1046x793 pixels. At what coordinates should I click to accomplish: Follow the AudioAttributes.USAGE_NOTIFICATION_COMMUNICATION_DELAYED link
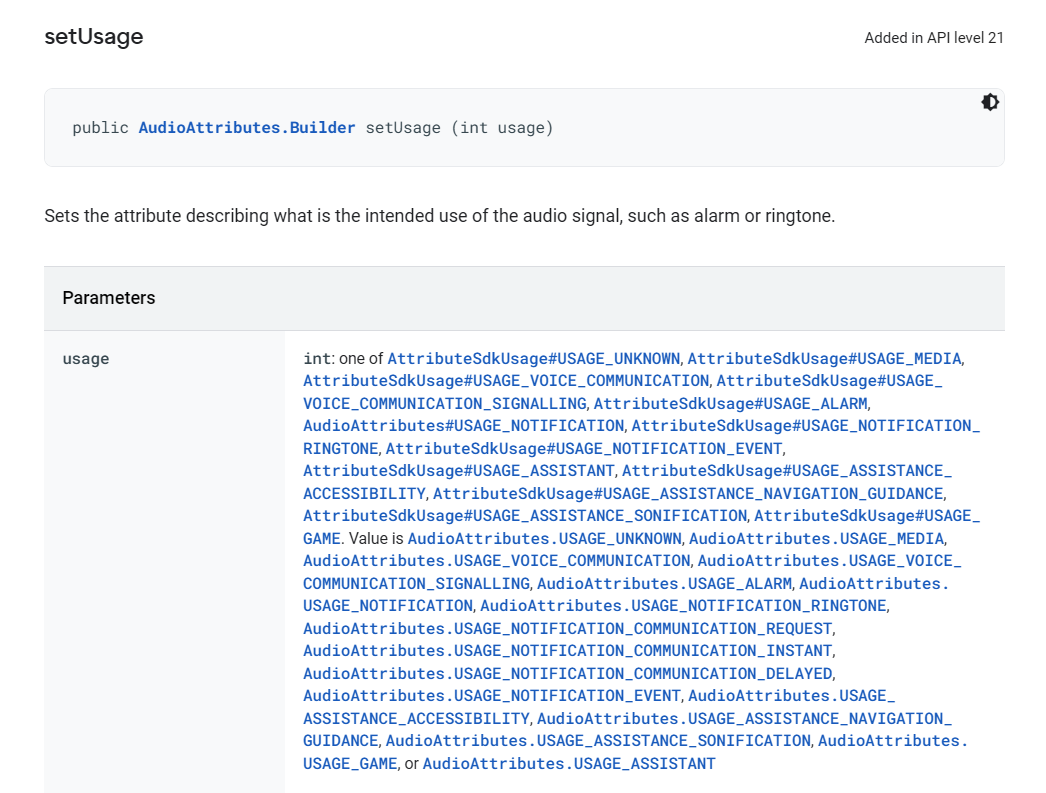click(x=568, y=673)
